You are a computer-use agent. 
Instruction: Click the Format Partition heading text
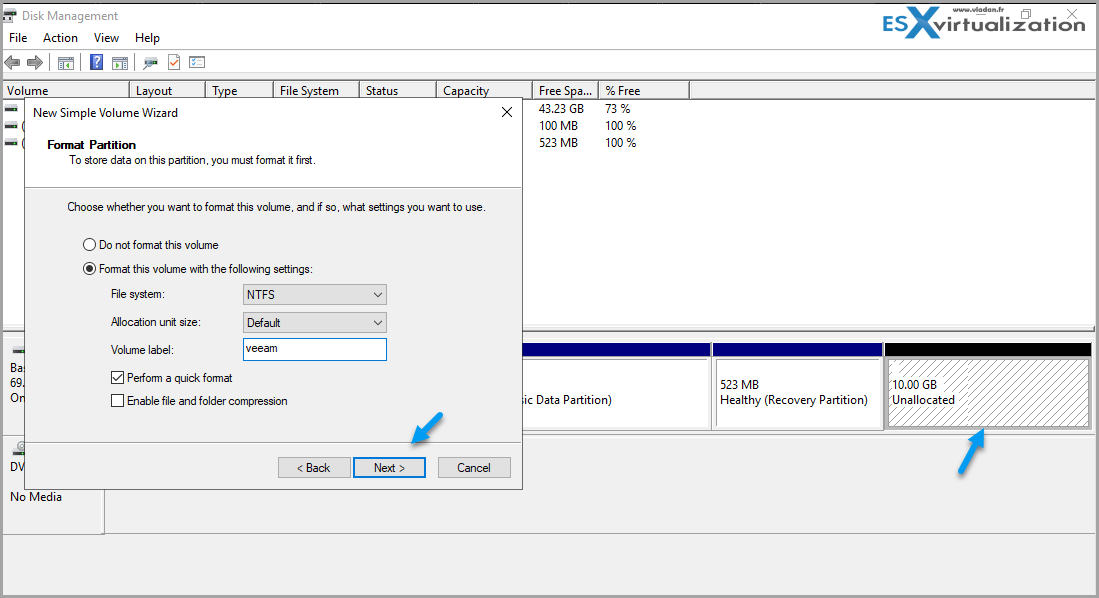pos(92,144)
